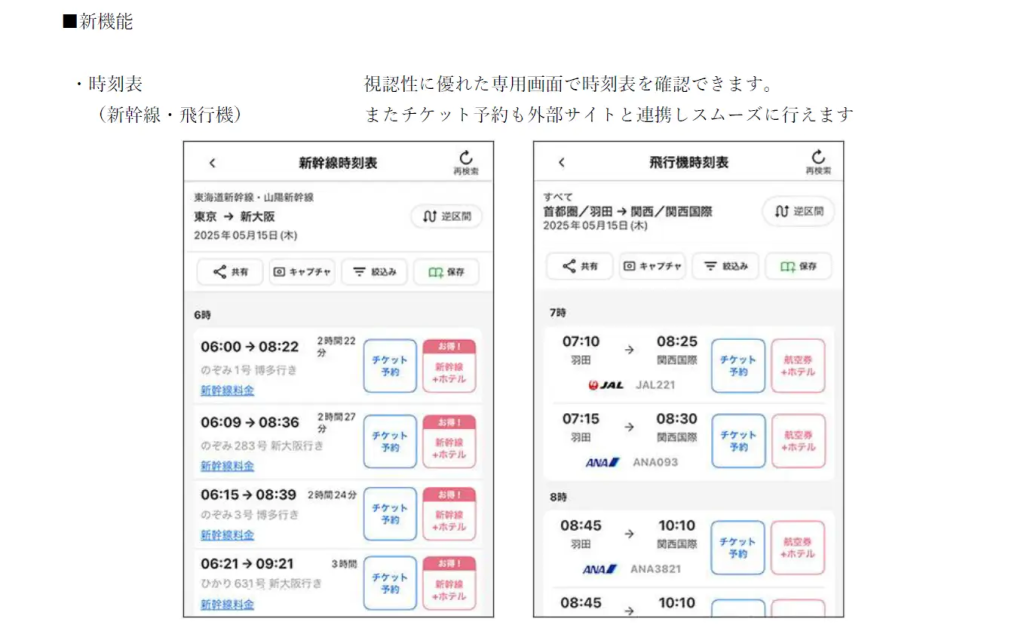Go back from the 新幹線時刻表 screen
Image resolution: width=1024 pixels, height=637 pixels.
click(212, 163)
